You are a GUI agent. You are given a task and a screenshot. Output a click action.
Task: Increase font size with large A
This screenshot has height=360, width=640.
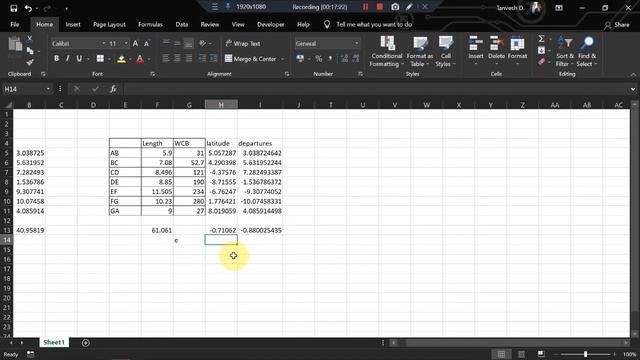136,43
